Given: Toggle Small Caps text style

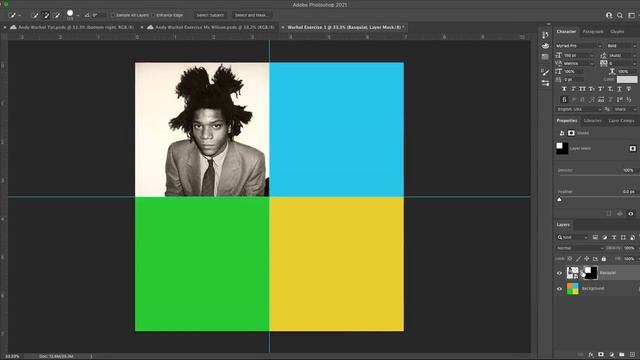Looking at the screenshot, I should pyautogui.click(x=591, y=89).
